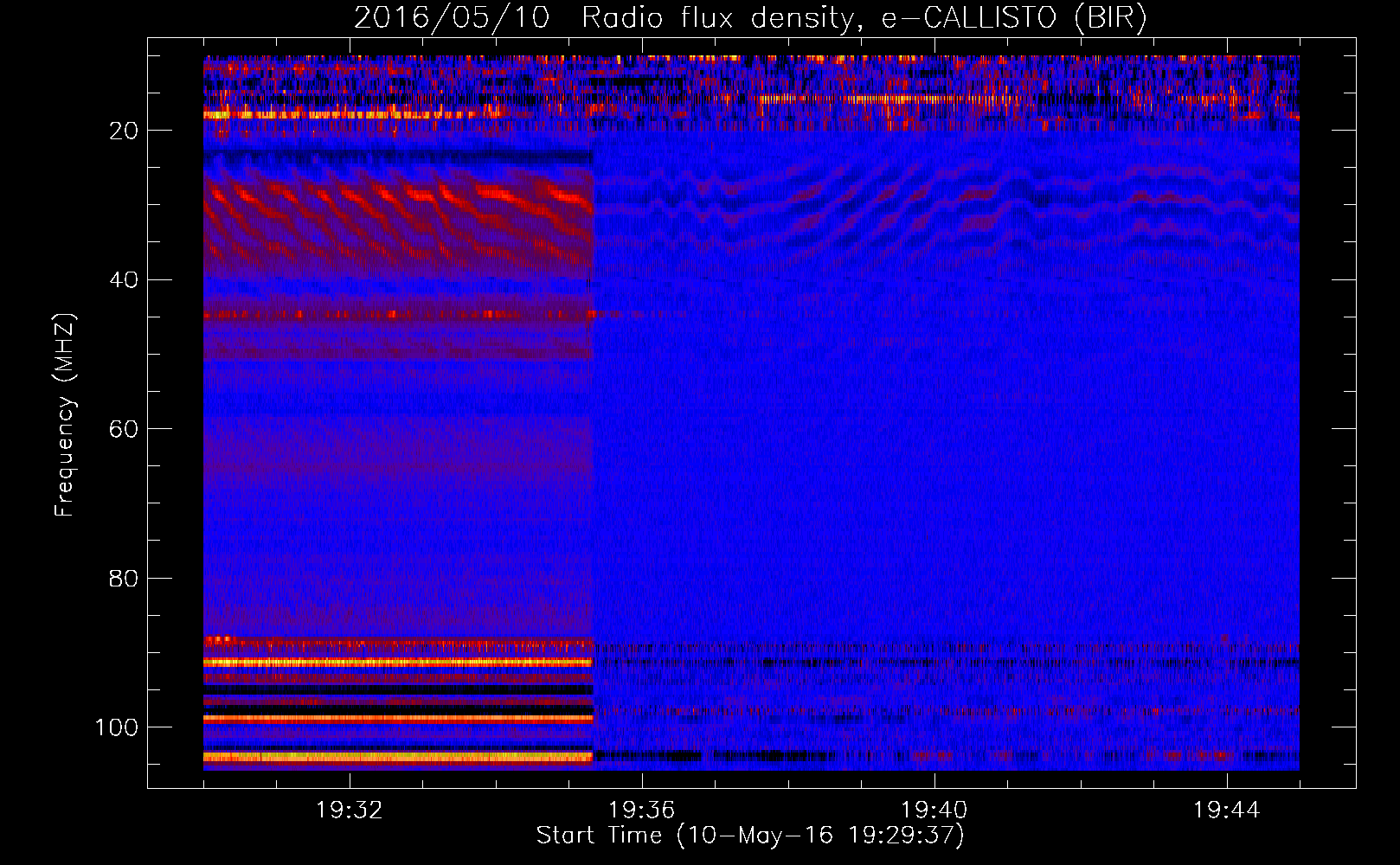1400x865 pixels.
Task: Click the 20 frequency tick label
Action: pyautogui.click(x=124, y=131)
